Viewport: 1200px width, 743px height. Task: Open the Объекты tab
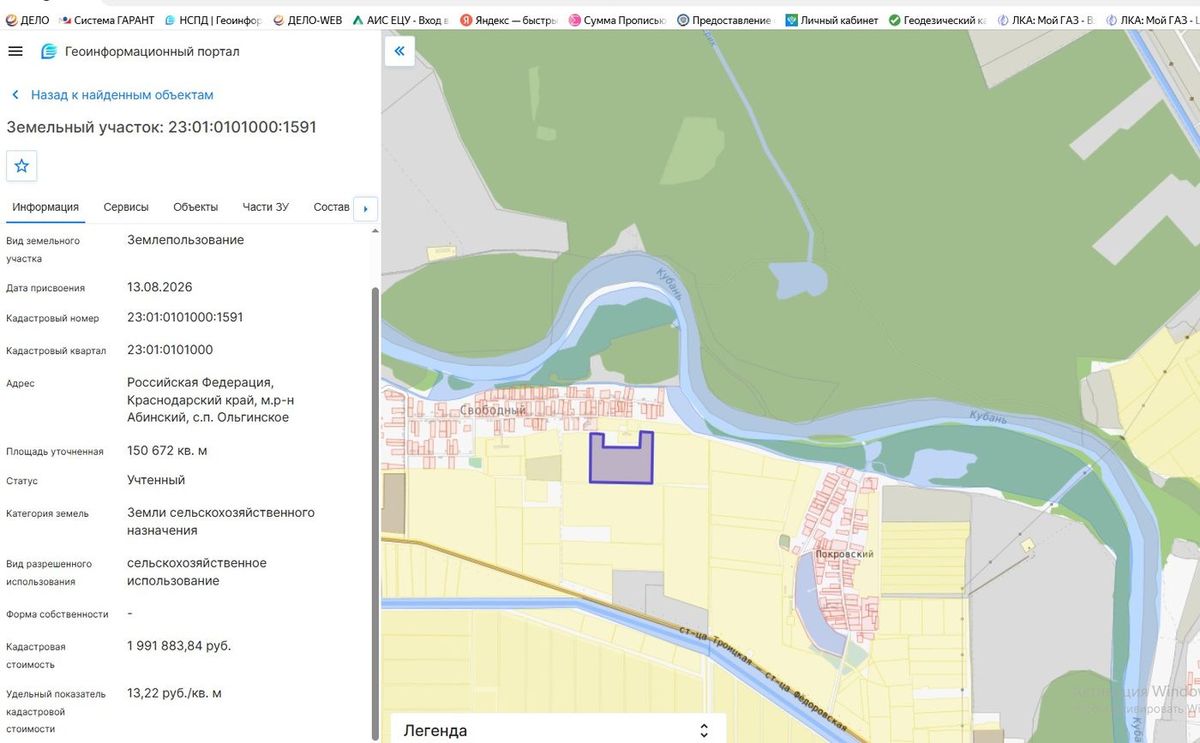tap(195, 207)
